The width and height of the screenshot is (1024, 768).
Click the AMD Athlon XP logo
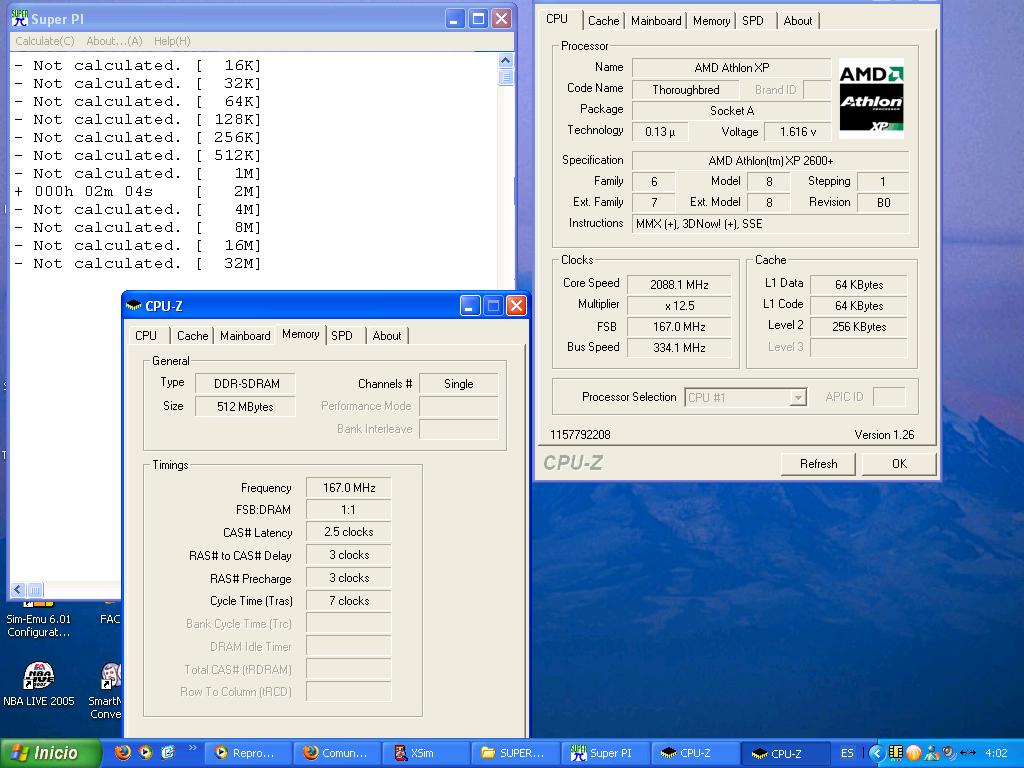870,96
